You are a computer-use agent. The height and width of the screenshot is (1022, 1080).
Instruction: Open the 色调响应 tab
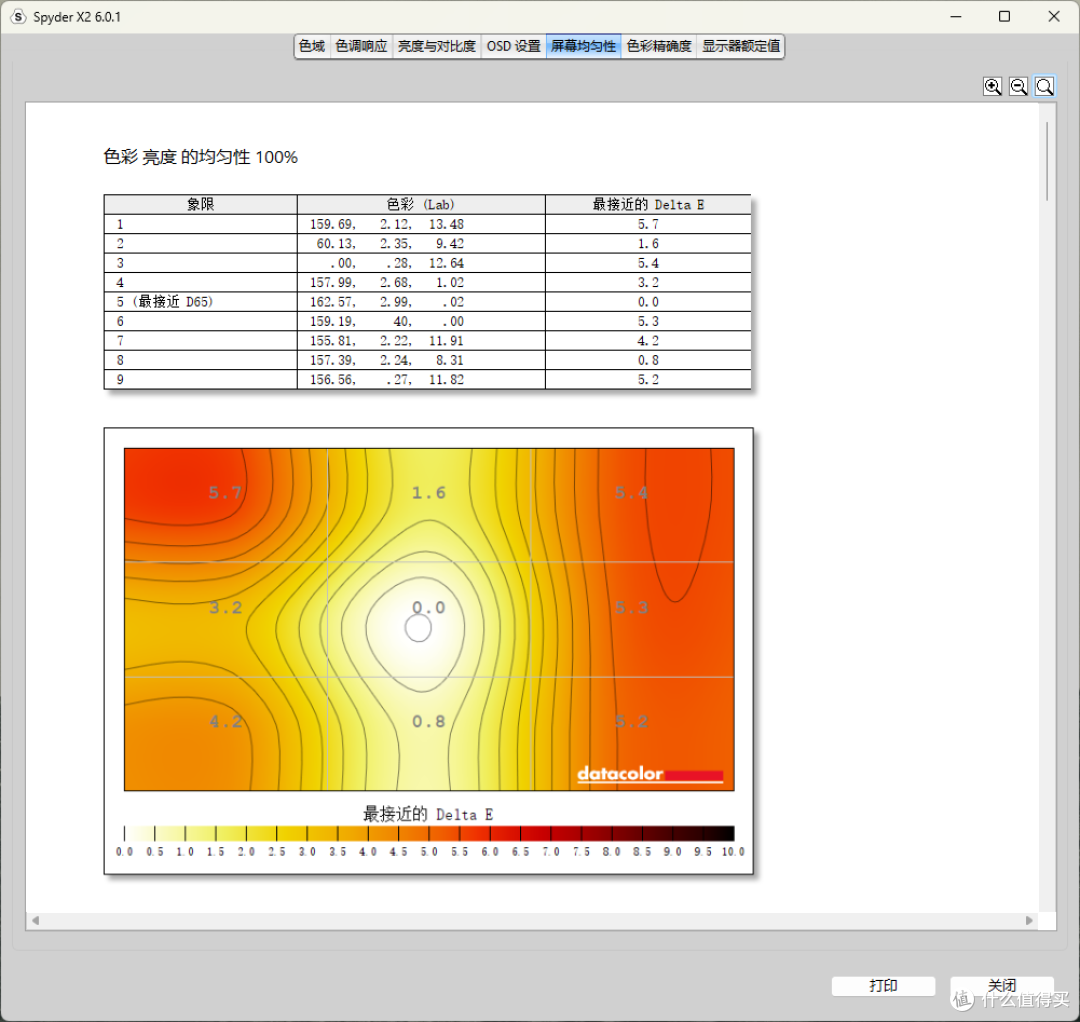[x=361, y=46]
